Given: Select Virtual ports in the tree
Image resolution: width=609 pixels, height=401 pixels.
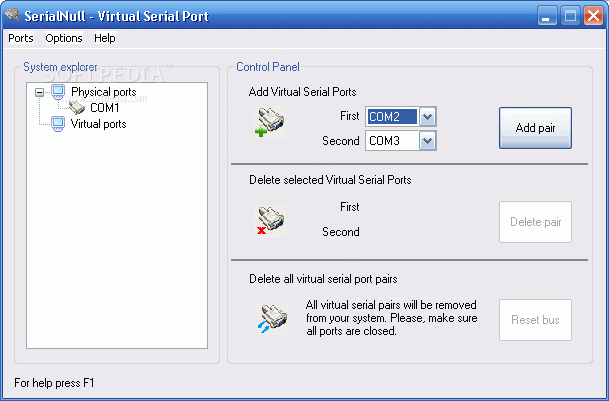Looking at the screenshot, I should 99,124.
